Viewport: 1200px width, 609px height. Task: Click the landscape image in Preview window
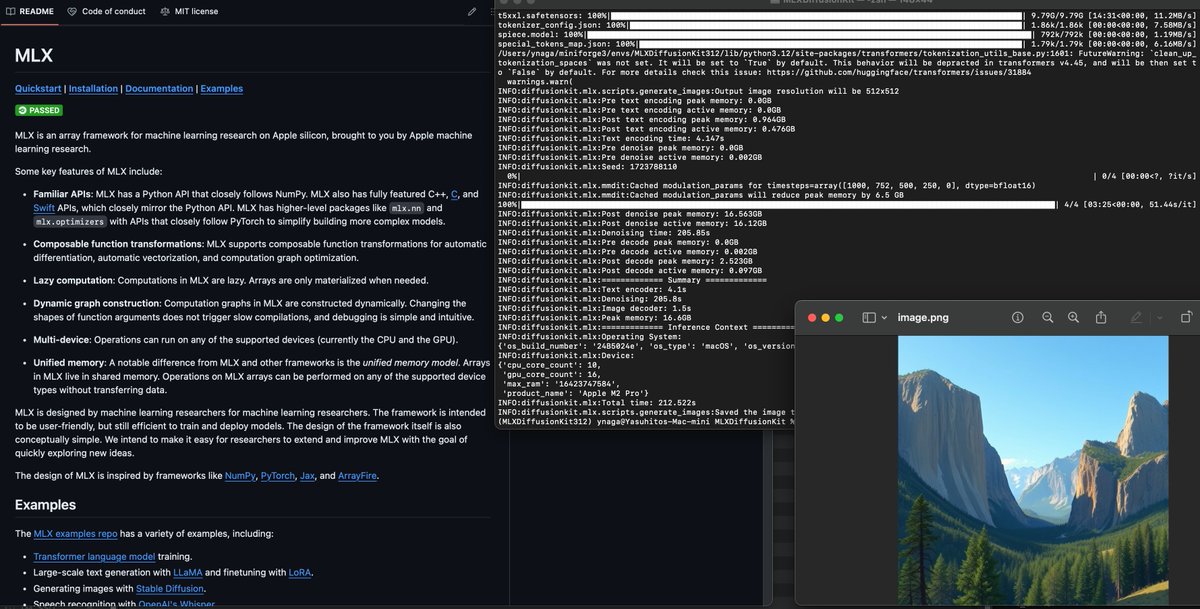1033,470
